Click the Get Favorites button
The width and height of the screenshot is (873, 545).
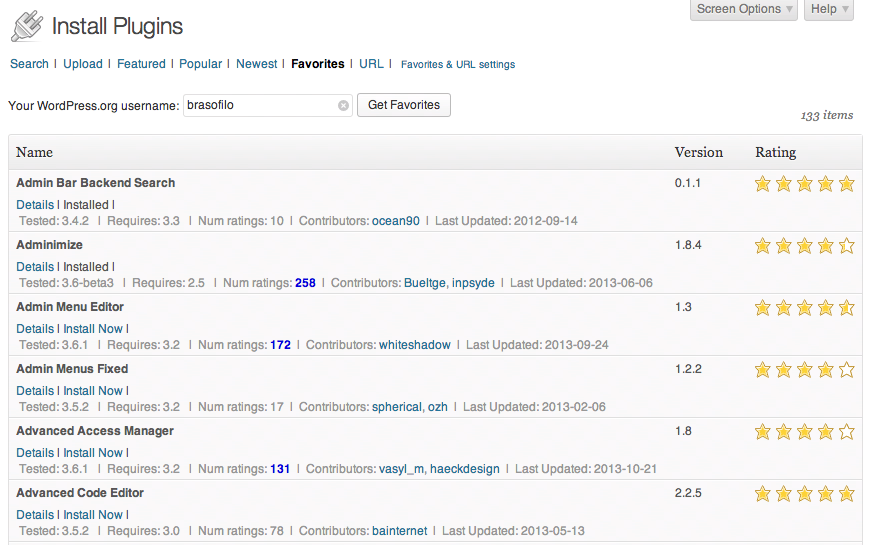pos(404,105)
